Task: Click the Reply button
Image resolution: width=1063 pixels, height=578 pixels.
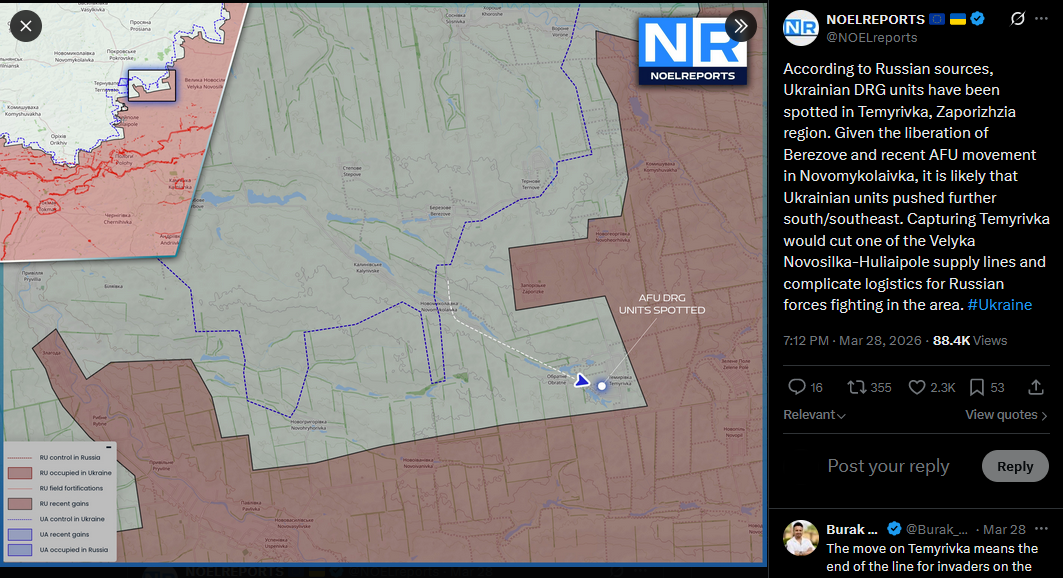Action: click(1015, 466)
